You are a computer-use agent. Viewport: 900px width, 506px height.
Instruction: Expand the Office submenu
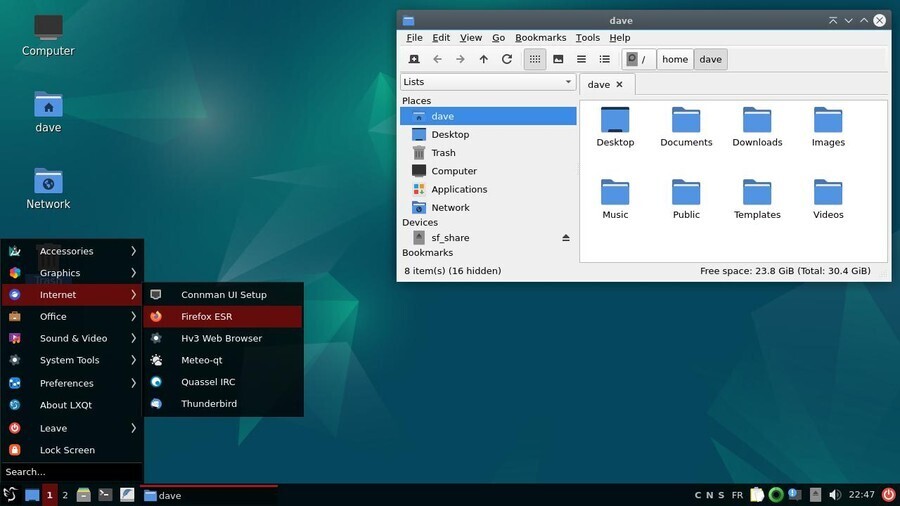(x=72, y=316)
